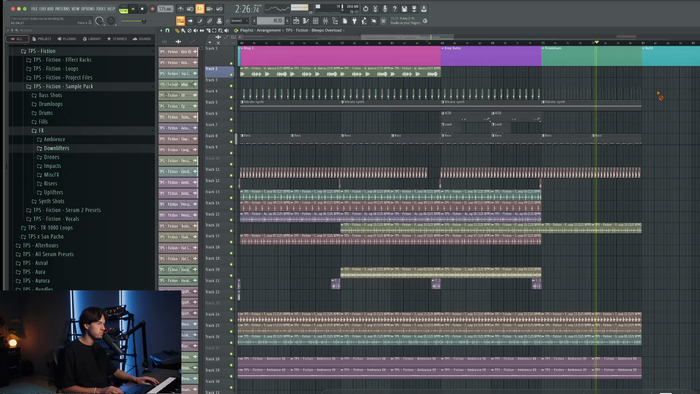Open the playlist options menu arrow
Screen dimensions: 700x394
point(162,30)
